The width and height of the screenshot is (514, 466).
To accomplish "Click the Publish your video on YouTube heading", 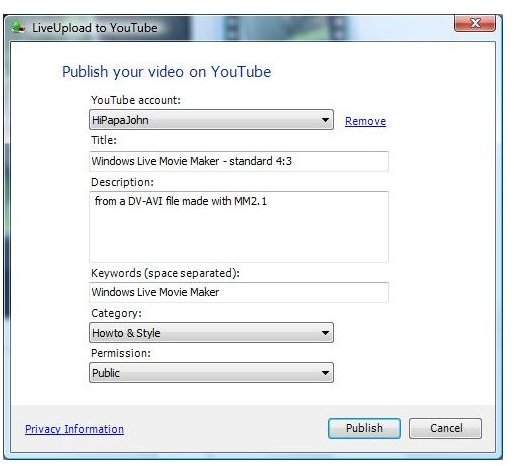I will click(167, 72).
